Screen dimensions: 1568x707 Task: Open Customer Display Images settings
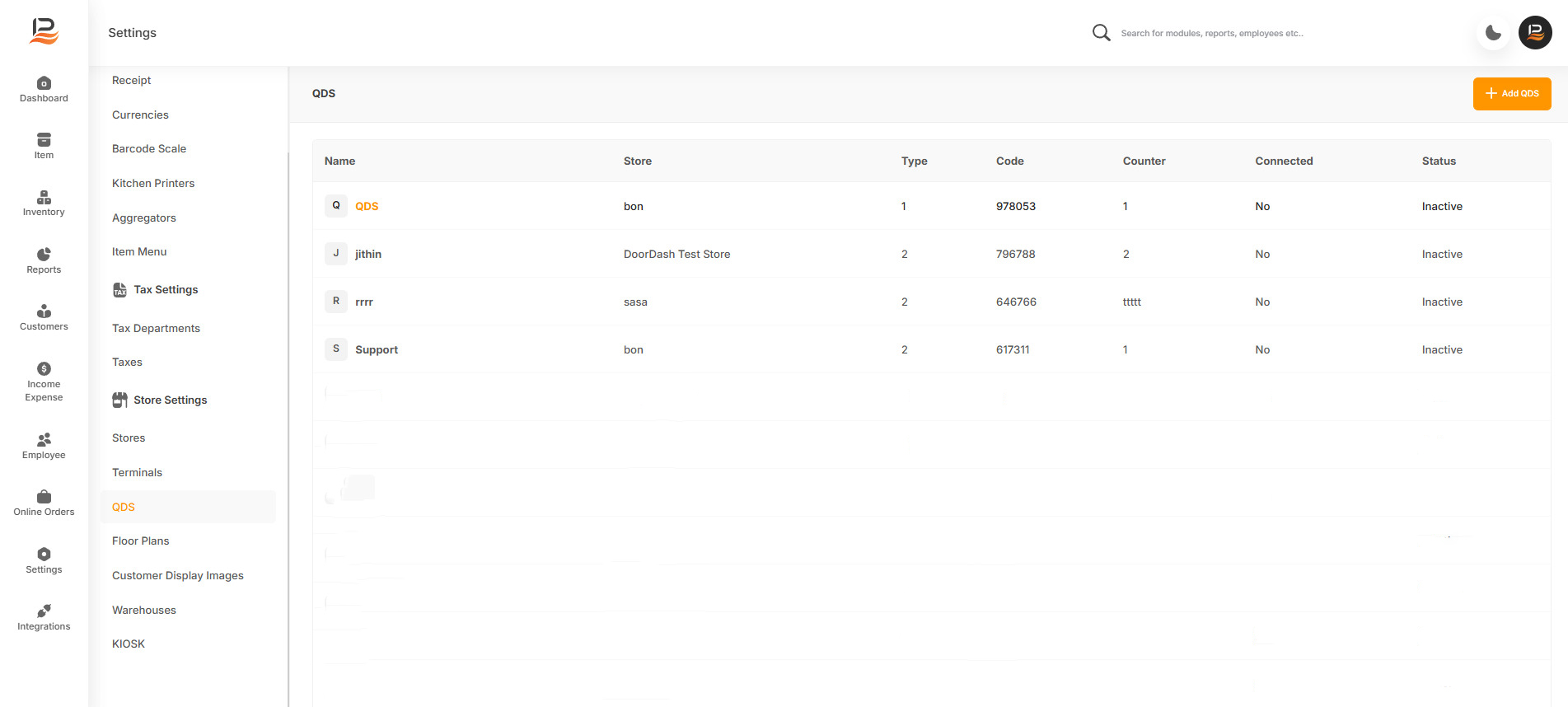pyautogui.click(x=178, y=575)
